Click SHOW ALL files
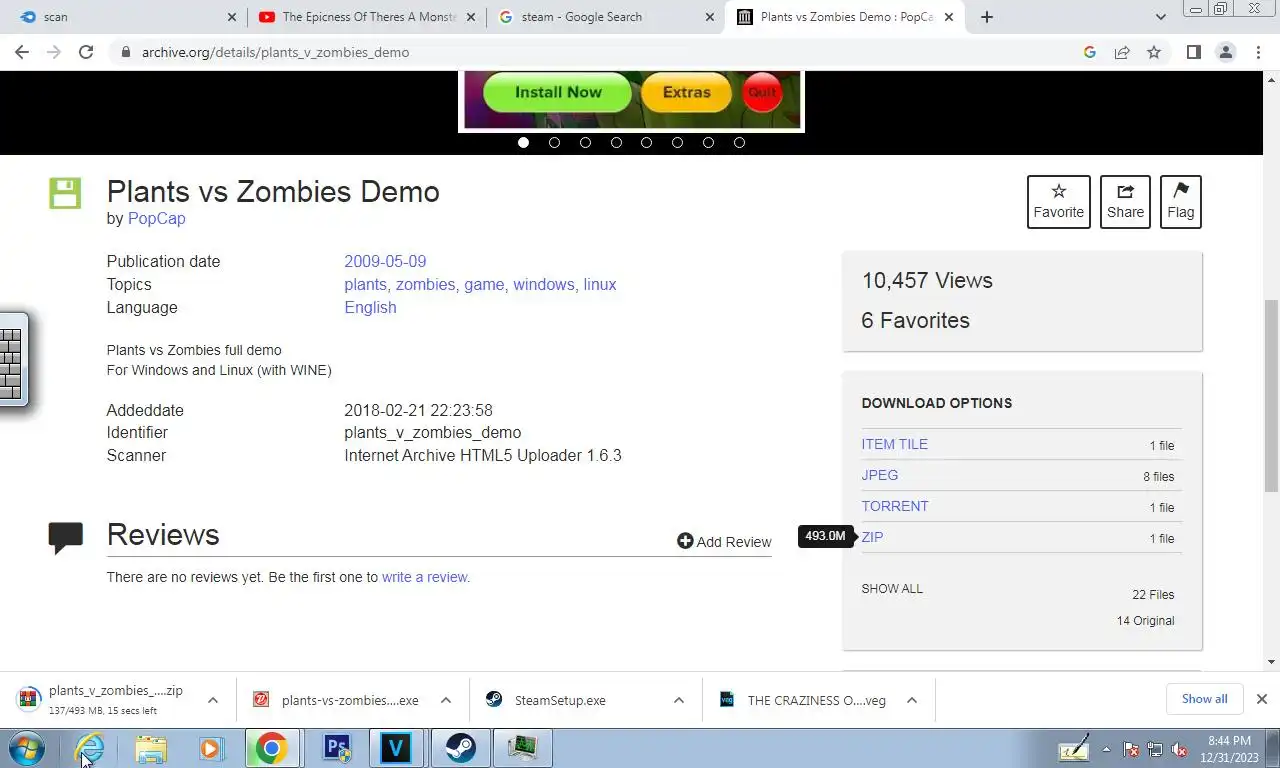 pyautogui.click(x=892, y=588)
